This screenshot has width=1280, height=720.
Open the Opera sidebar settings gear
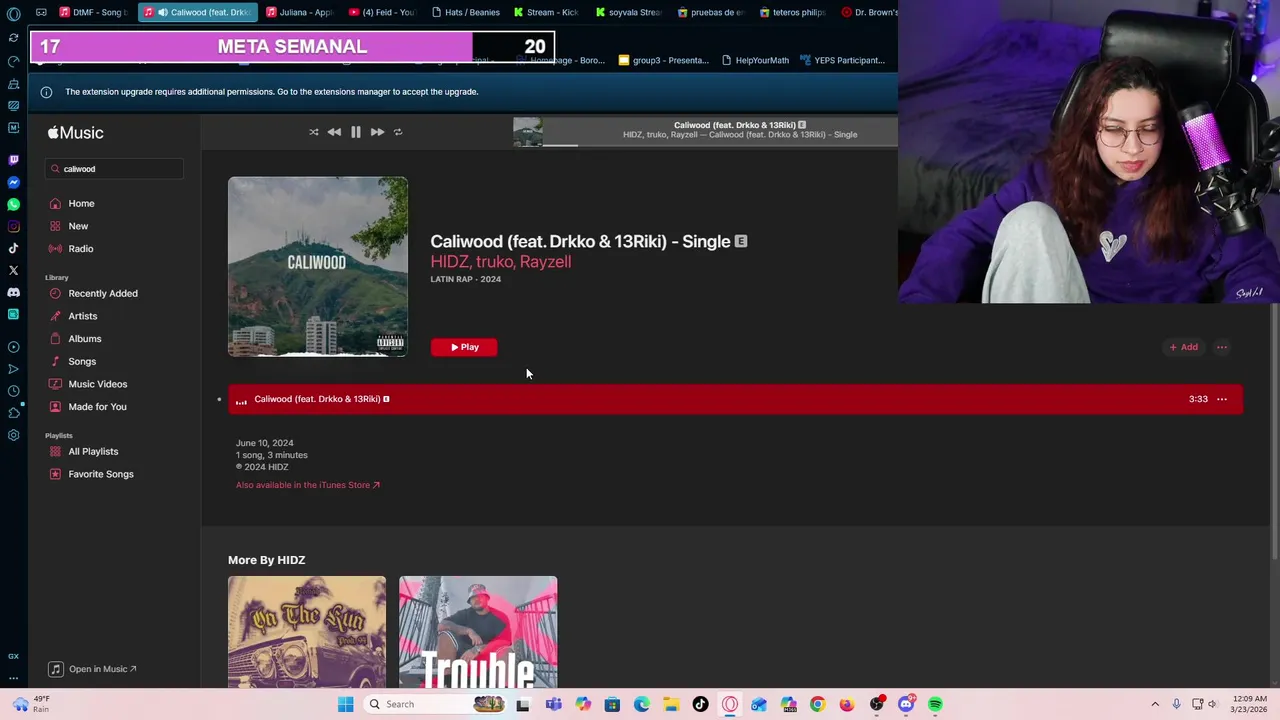[13, 435]
